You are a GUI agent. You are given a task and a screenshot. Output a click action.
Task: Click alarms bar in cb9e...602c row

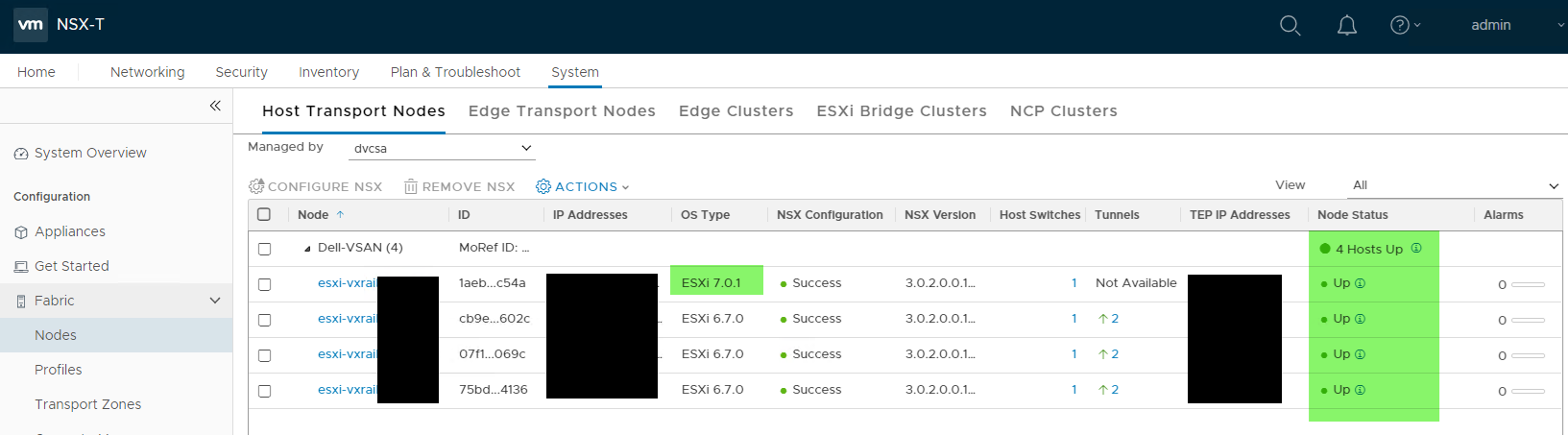tap(1528, 320)
